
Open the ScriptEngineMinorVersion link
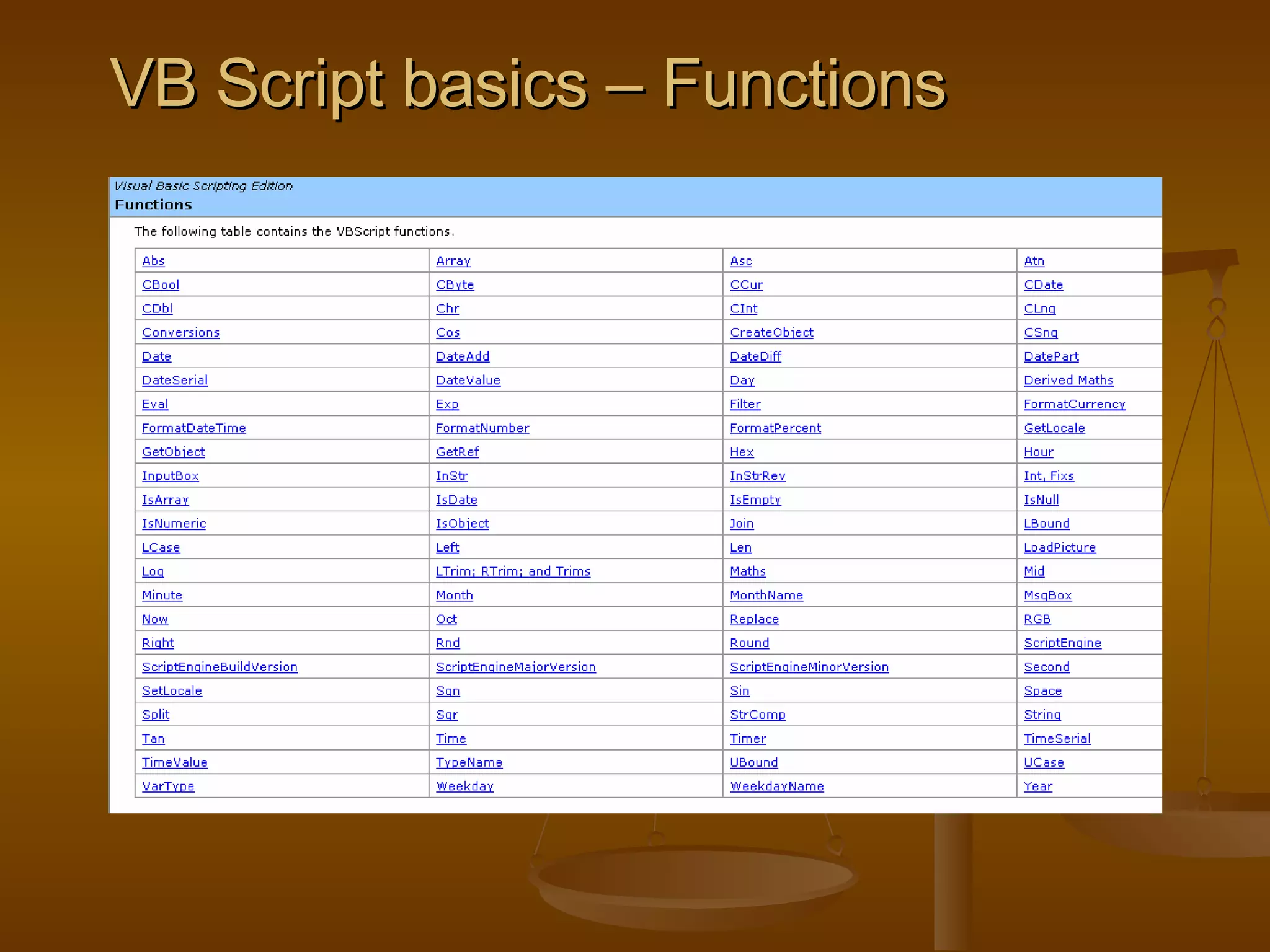click(x=809, y=666)
